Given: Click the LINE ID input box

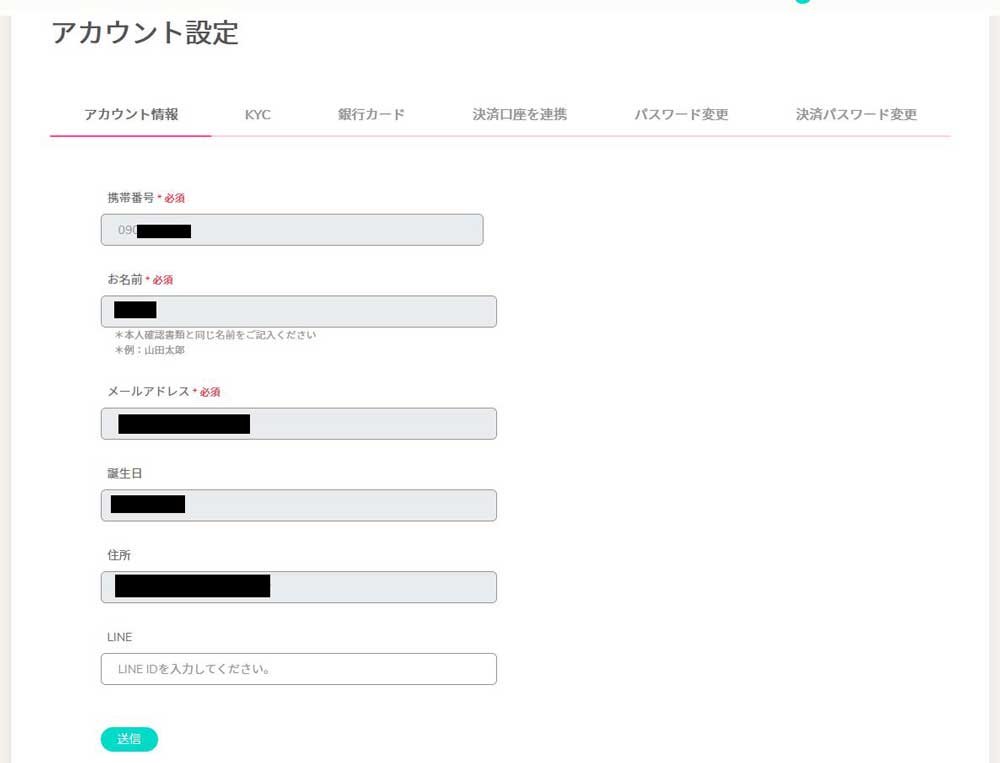Looking at the screenshot, I should [298, 669].
